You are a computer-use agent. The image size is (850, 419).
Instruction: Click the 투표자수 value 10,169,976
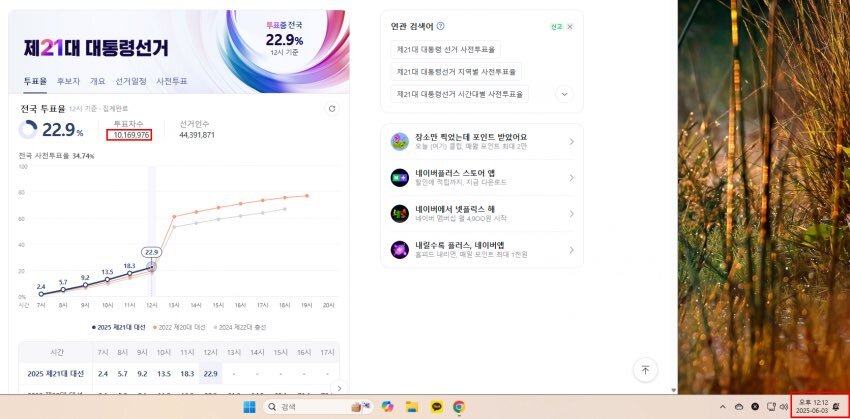(x=129, y=135)
